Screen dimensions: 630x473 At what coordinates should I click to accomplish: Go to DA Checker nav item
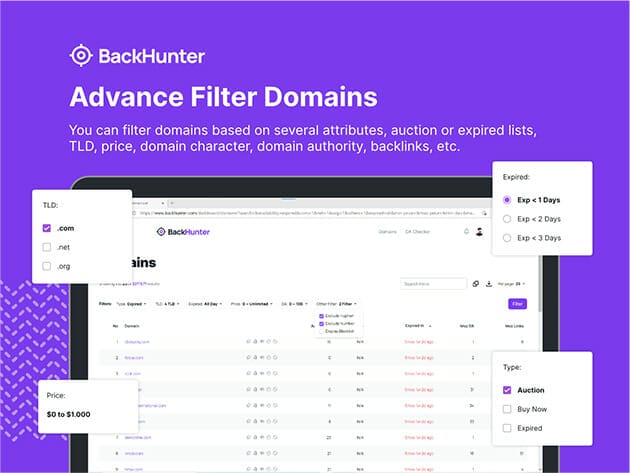click(415, 232)
